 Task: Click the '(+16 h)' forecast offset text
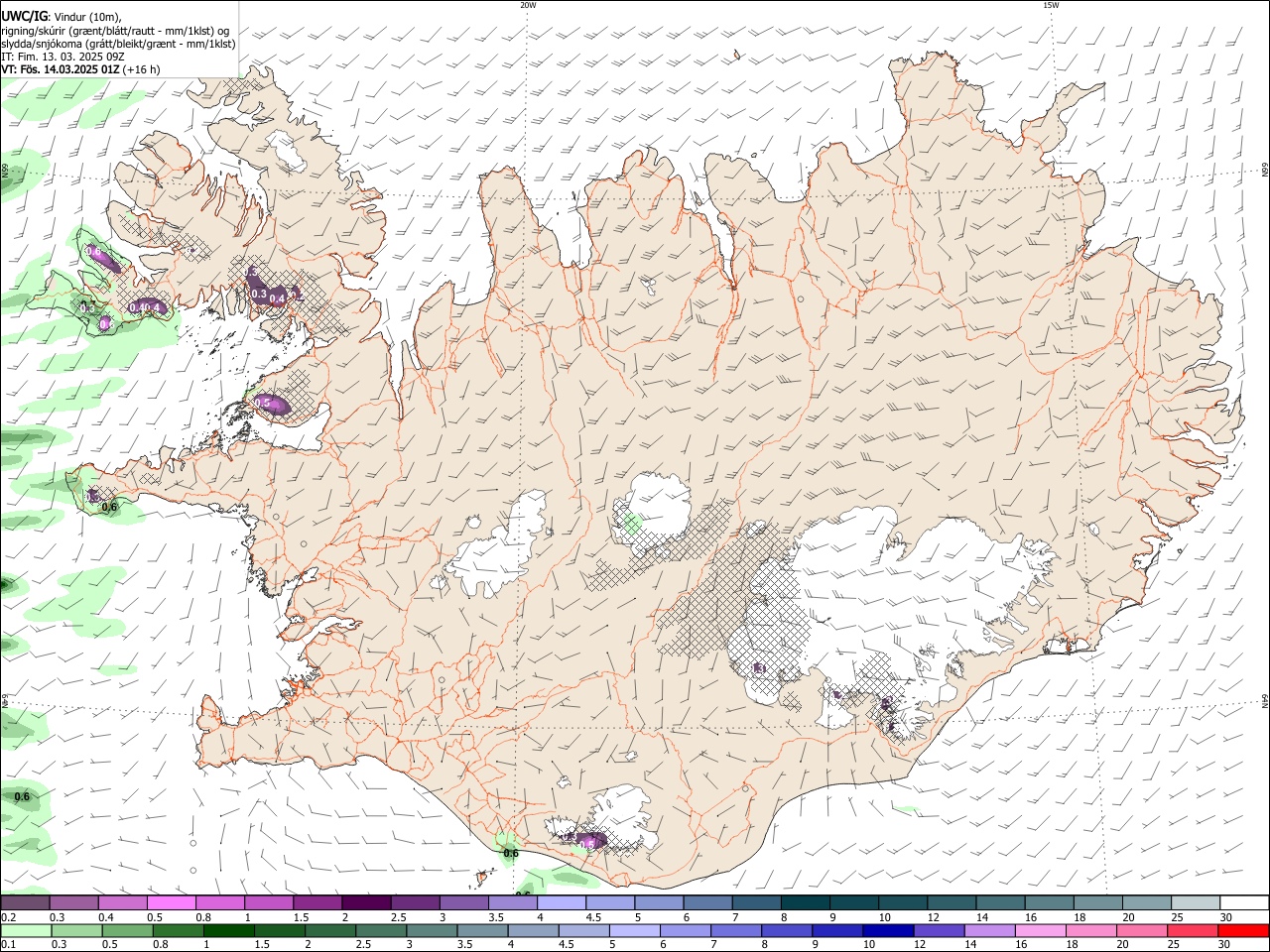142,69
